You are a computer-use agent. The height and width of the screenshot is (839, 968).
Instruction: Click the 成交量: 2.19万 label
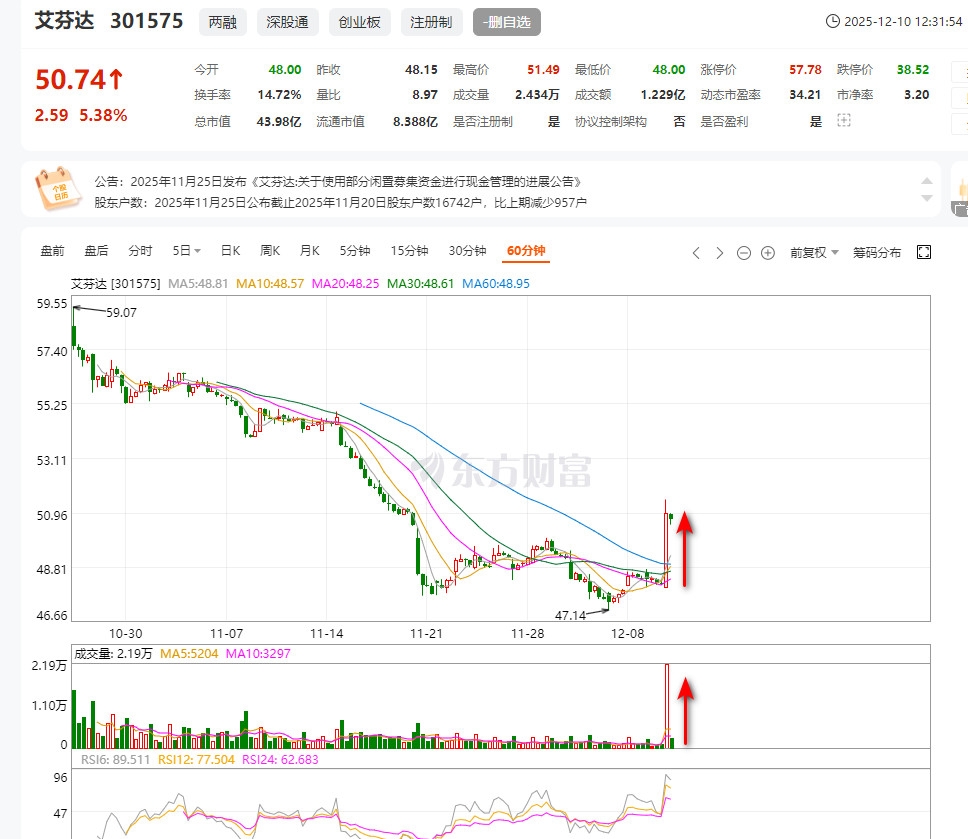pos(113,653)
